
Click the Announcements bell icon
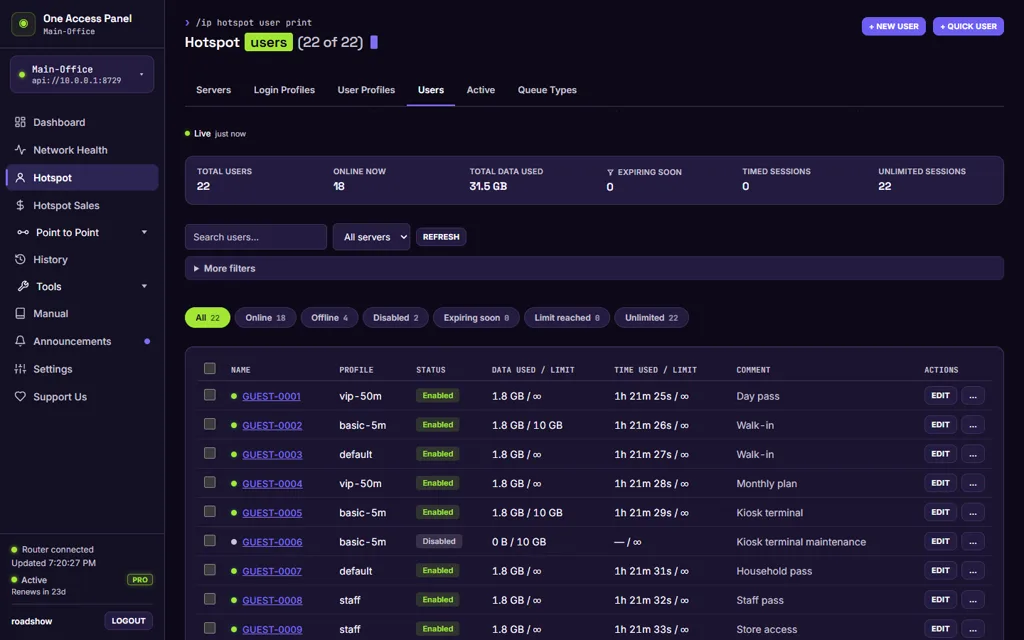click(20, 341)
